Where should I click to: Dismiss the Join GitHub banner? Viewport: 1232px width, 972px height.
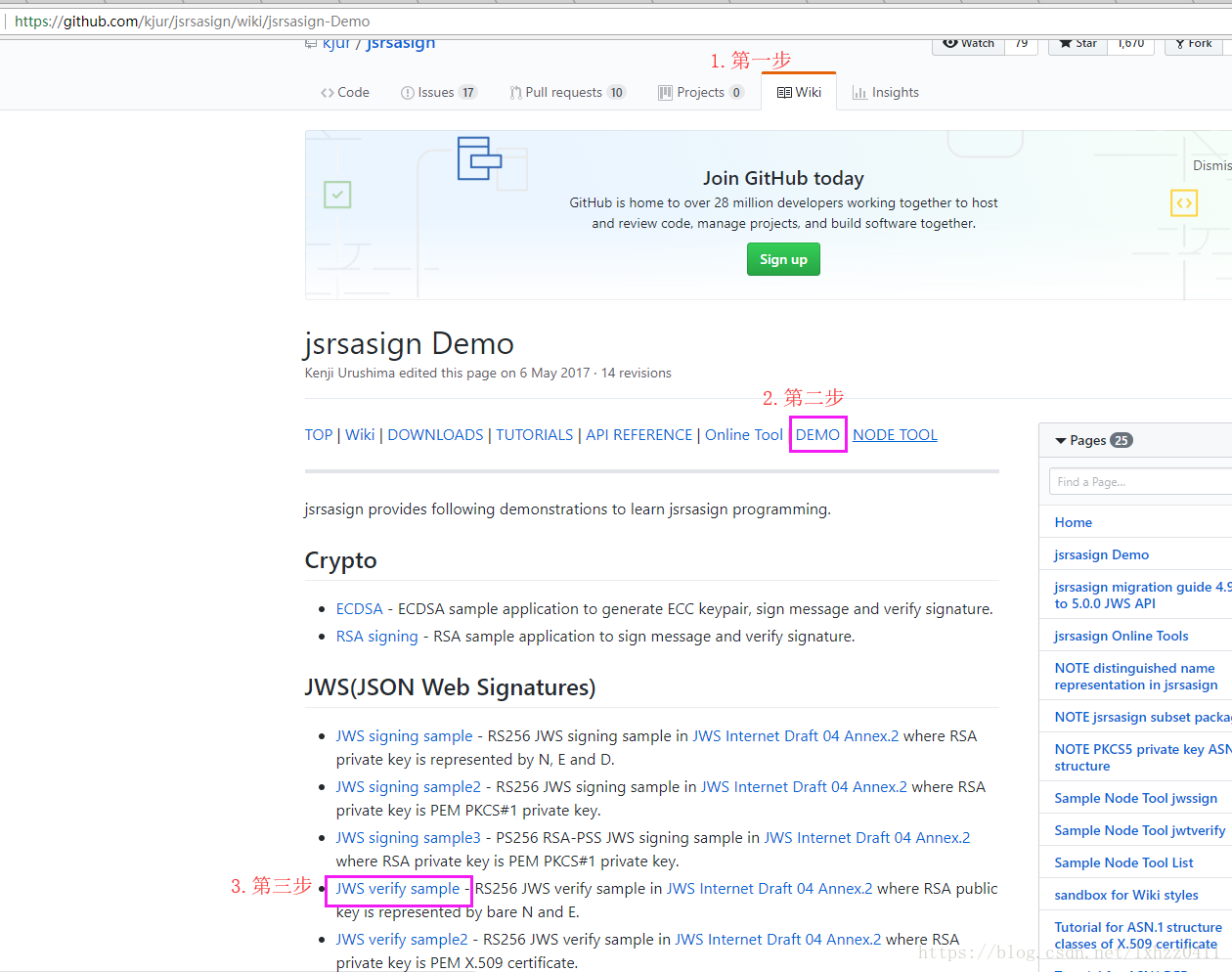[1211, 165]
